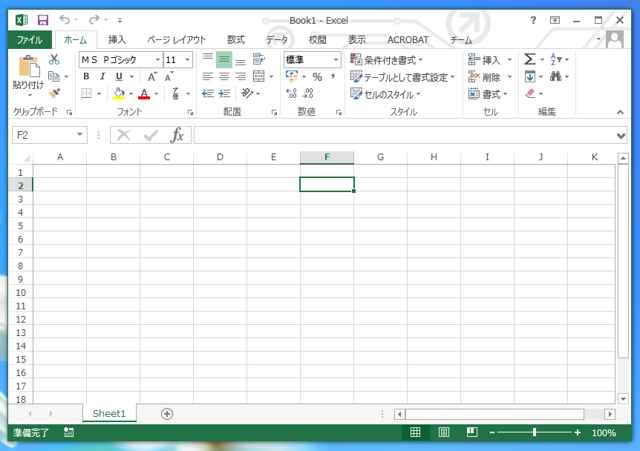
Task: Click the comma style icon
Action: pyautogui.click(x=333, y=77)
